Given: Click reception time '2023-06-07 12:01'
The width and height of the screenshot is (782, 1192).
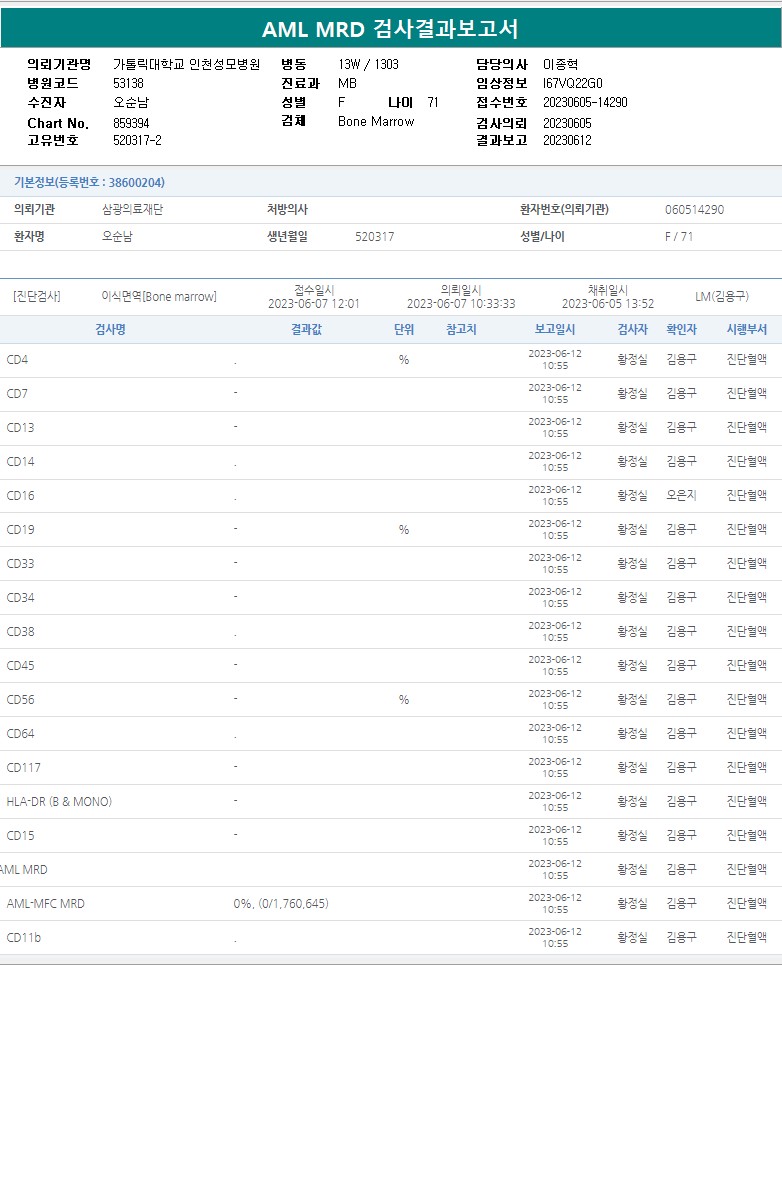Looking at the screenshot, I should point(314,304).
